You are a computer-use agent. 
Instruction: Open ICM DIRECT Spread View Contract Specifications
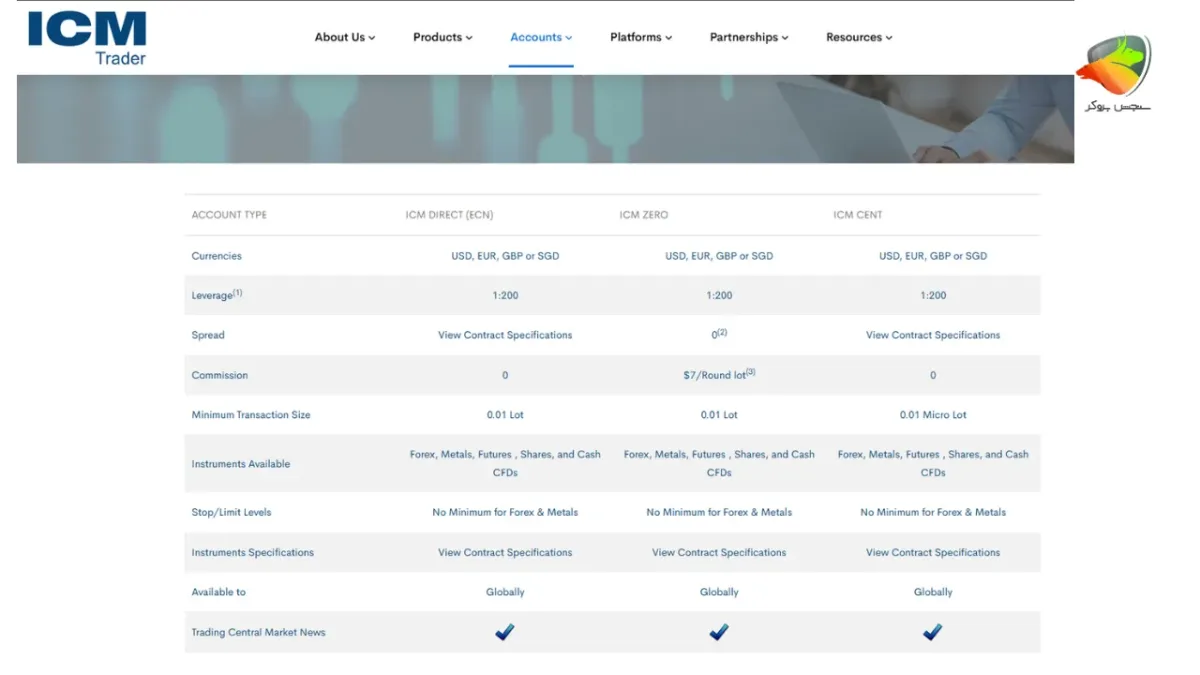coord(505,335)
